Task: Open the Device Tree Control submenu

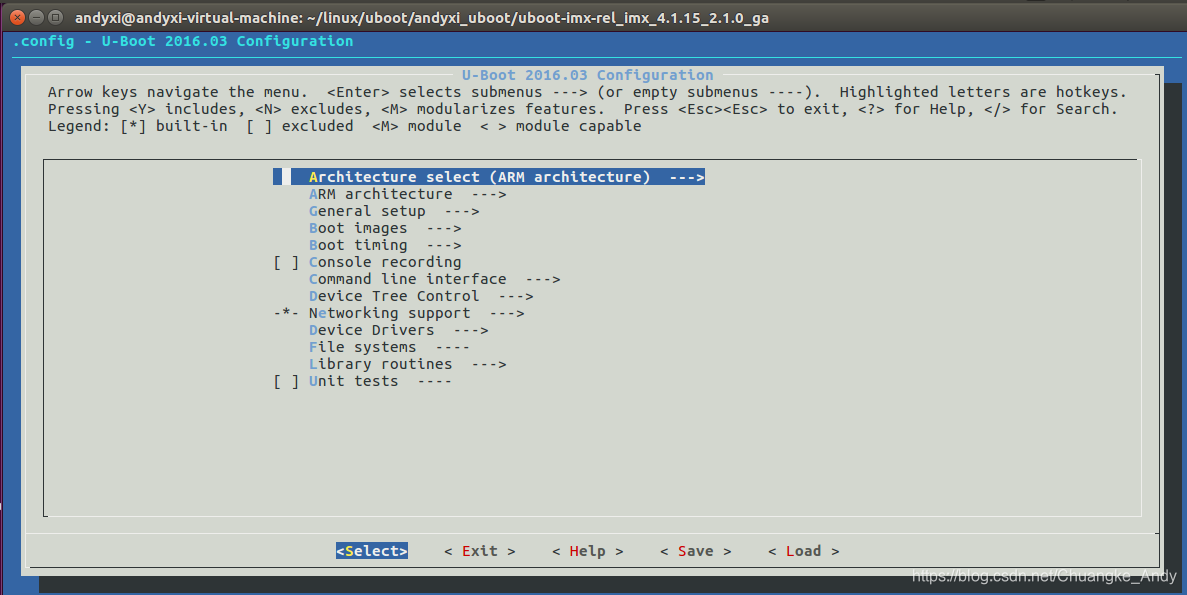Action: [x=400, y=295]
